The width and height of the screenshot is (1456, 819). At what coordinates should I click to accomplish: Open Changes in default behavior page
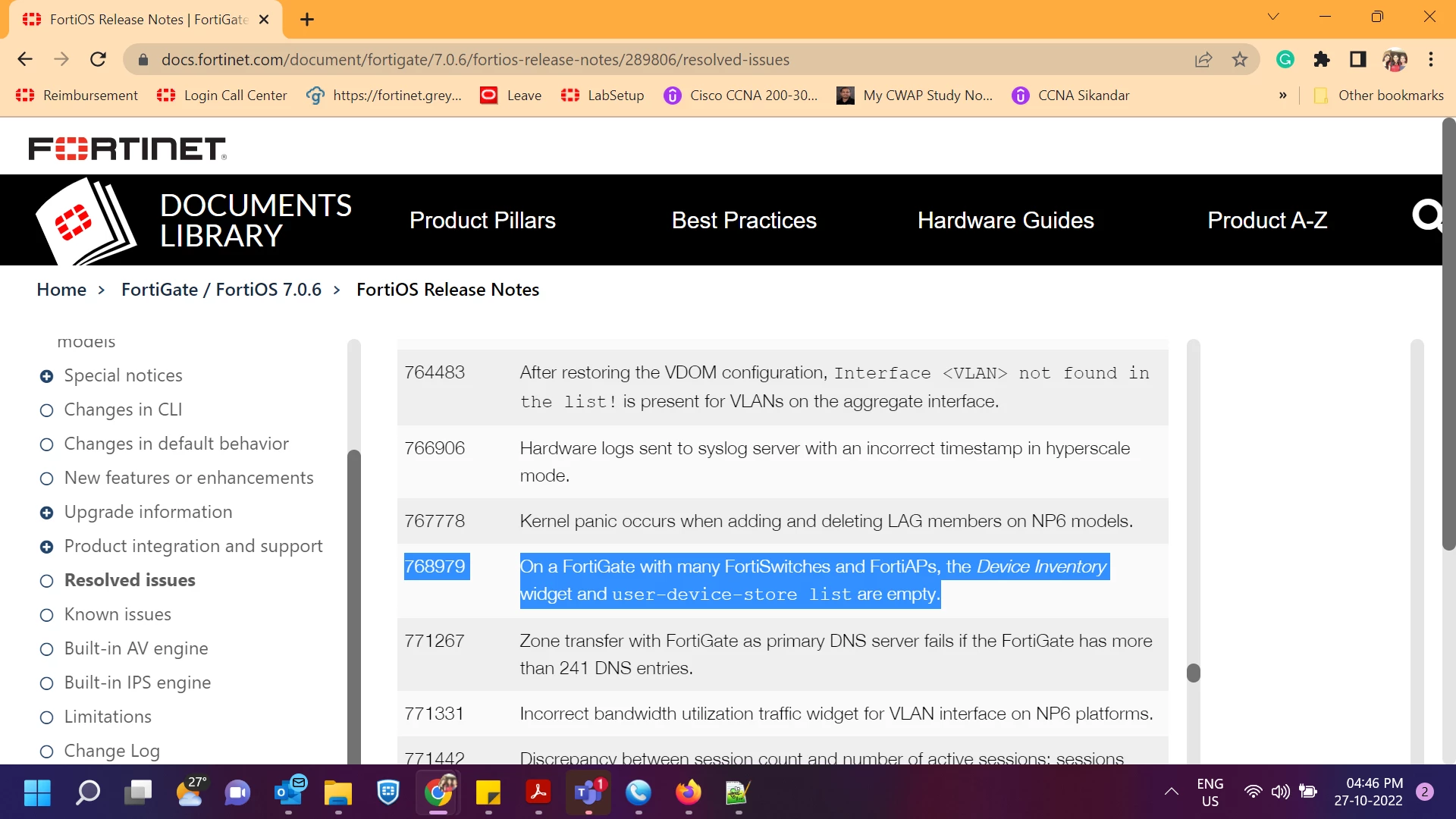[177, 444]
